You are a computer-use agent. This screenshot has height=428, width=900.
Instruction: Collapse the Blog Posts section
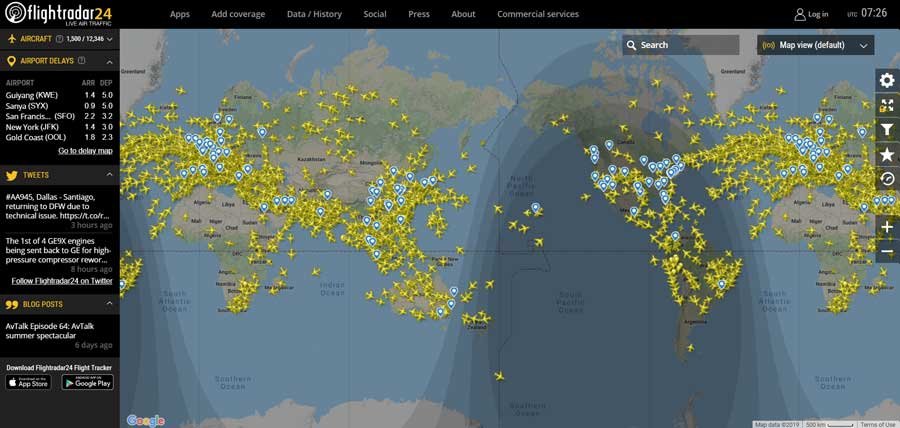pos(110,304)
